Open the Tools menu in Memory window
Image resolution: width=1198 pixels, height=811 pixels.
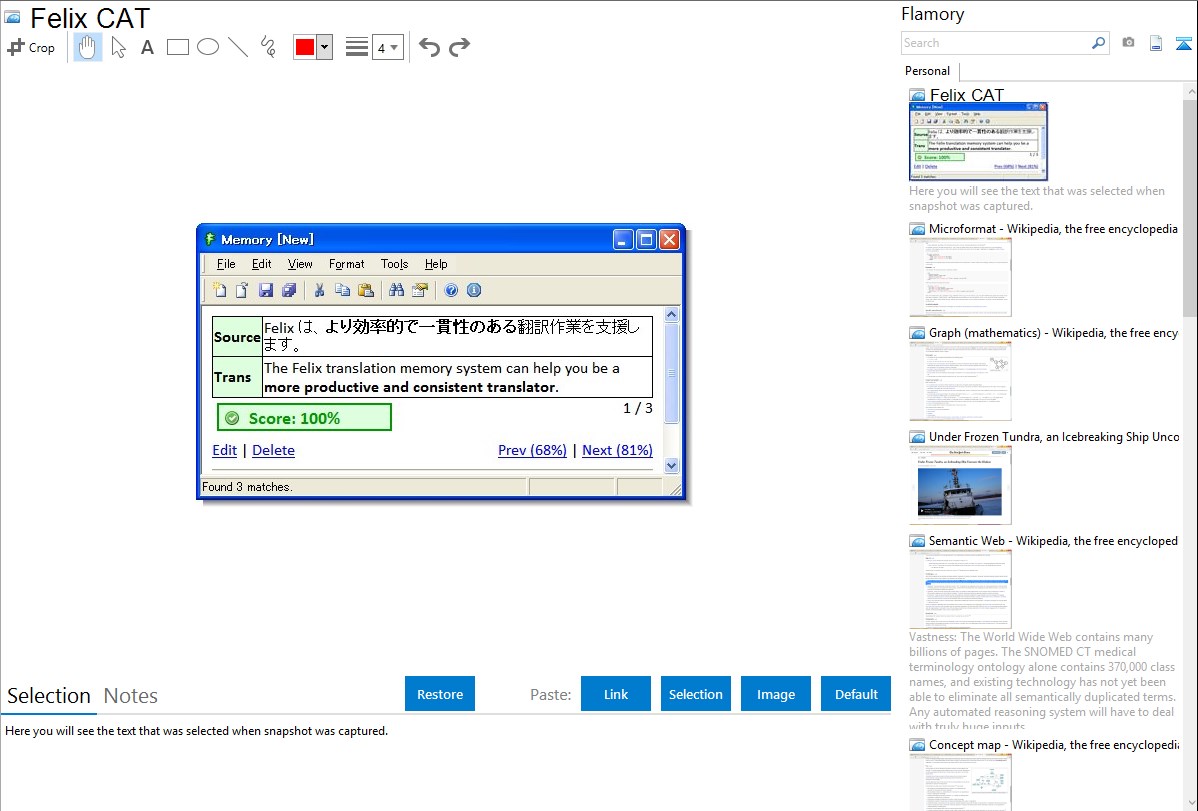click(394, 264)
